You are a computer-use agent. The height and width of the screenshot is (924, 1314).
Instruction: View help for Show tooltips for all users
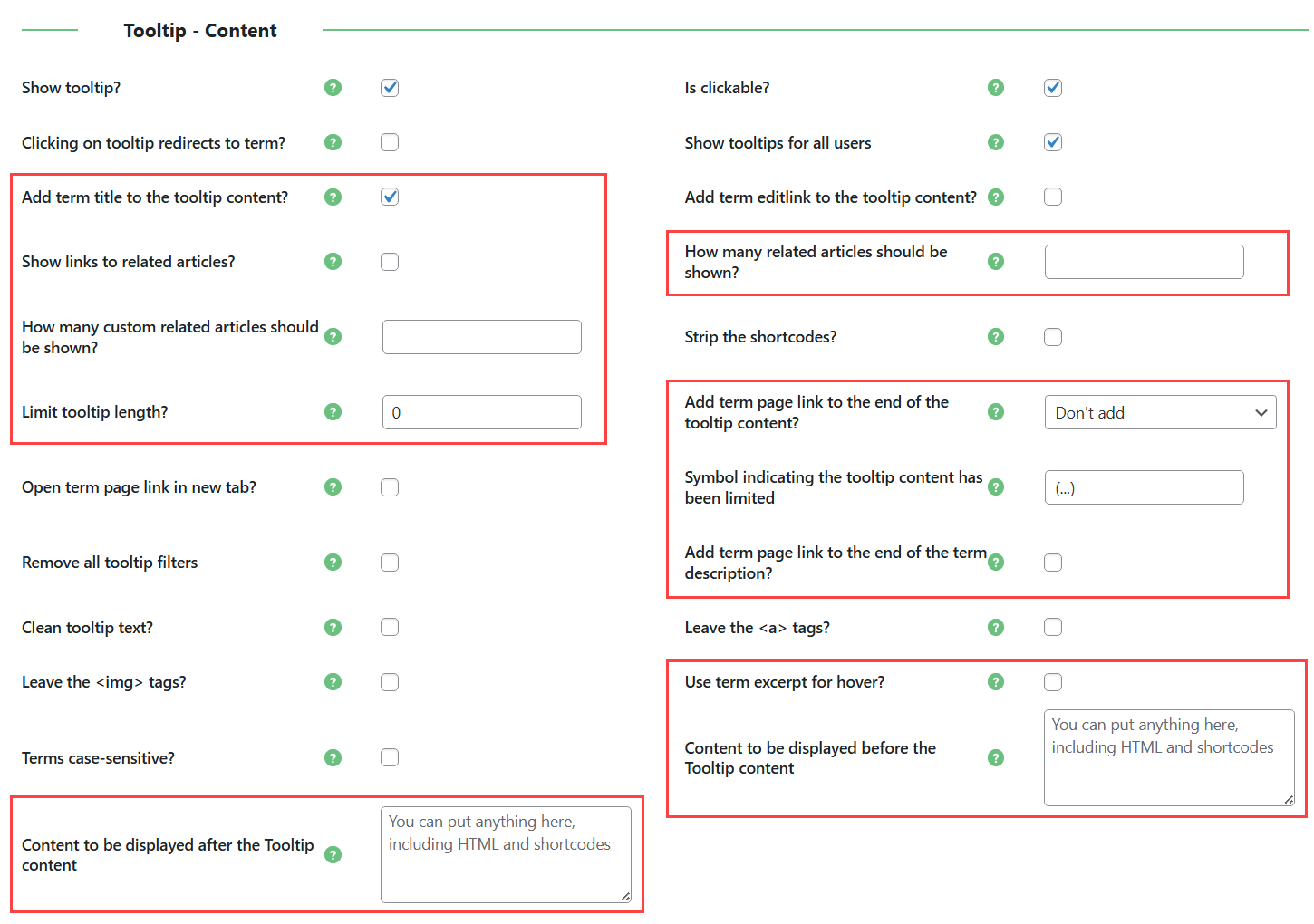tap(996, 142)
